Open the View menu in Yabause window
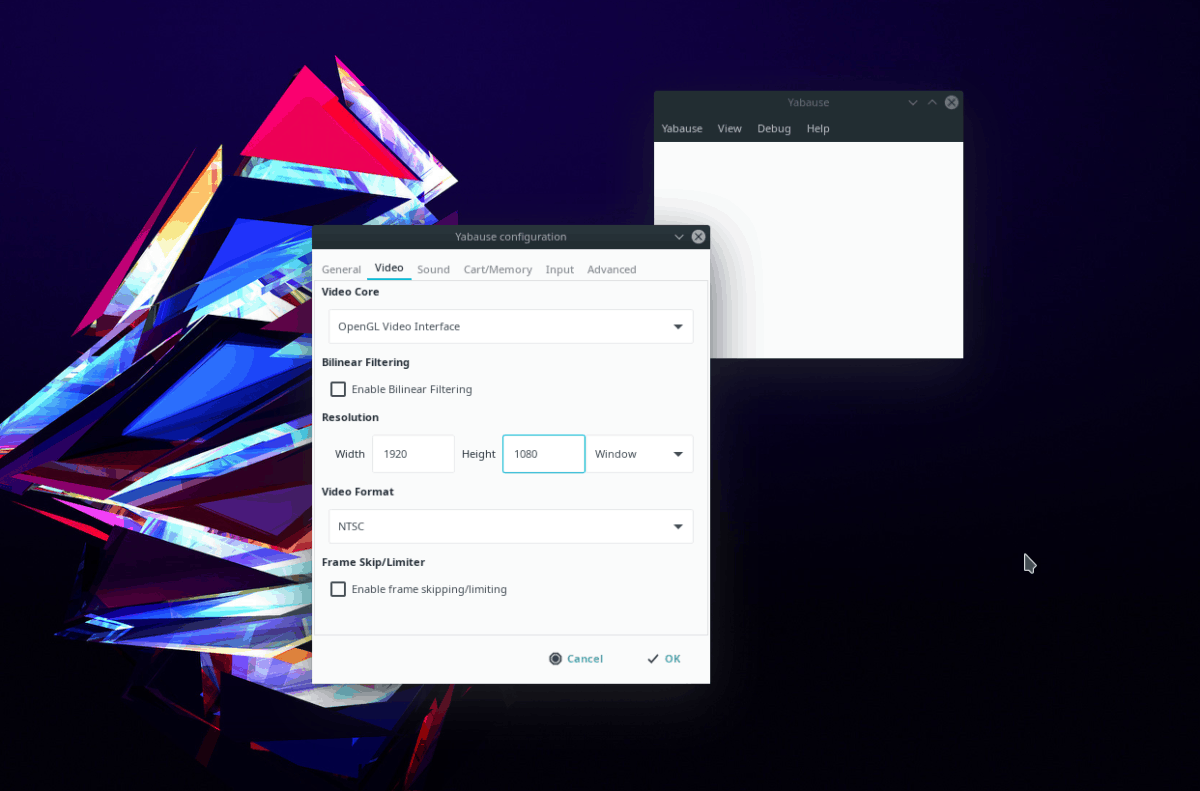This screenshot has width=1200, height=791. pos(729,128)
